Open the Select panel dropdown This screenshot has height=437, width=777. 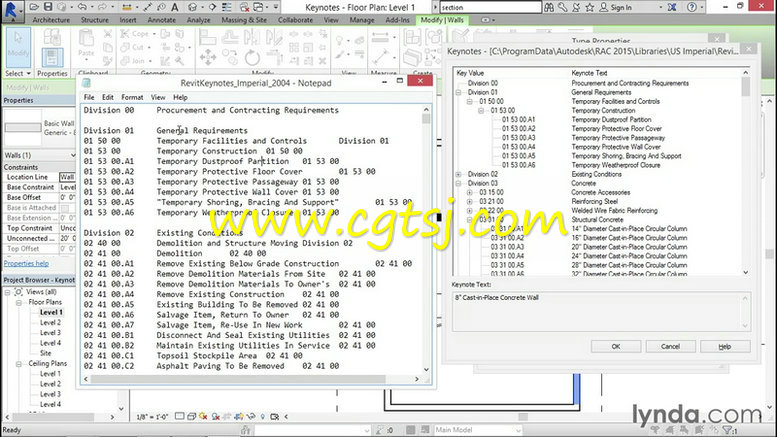[18, 73]
